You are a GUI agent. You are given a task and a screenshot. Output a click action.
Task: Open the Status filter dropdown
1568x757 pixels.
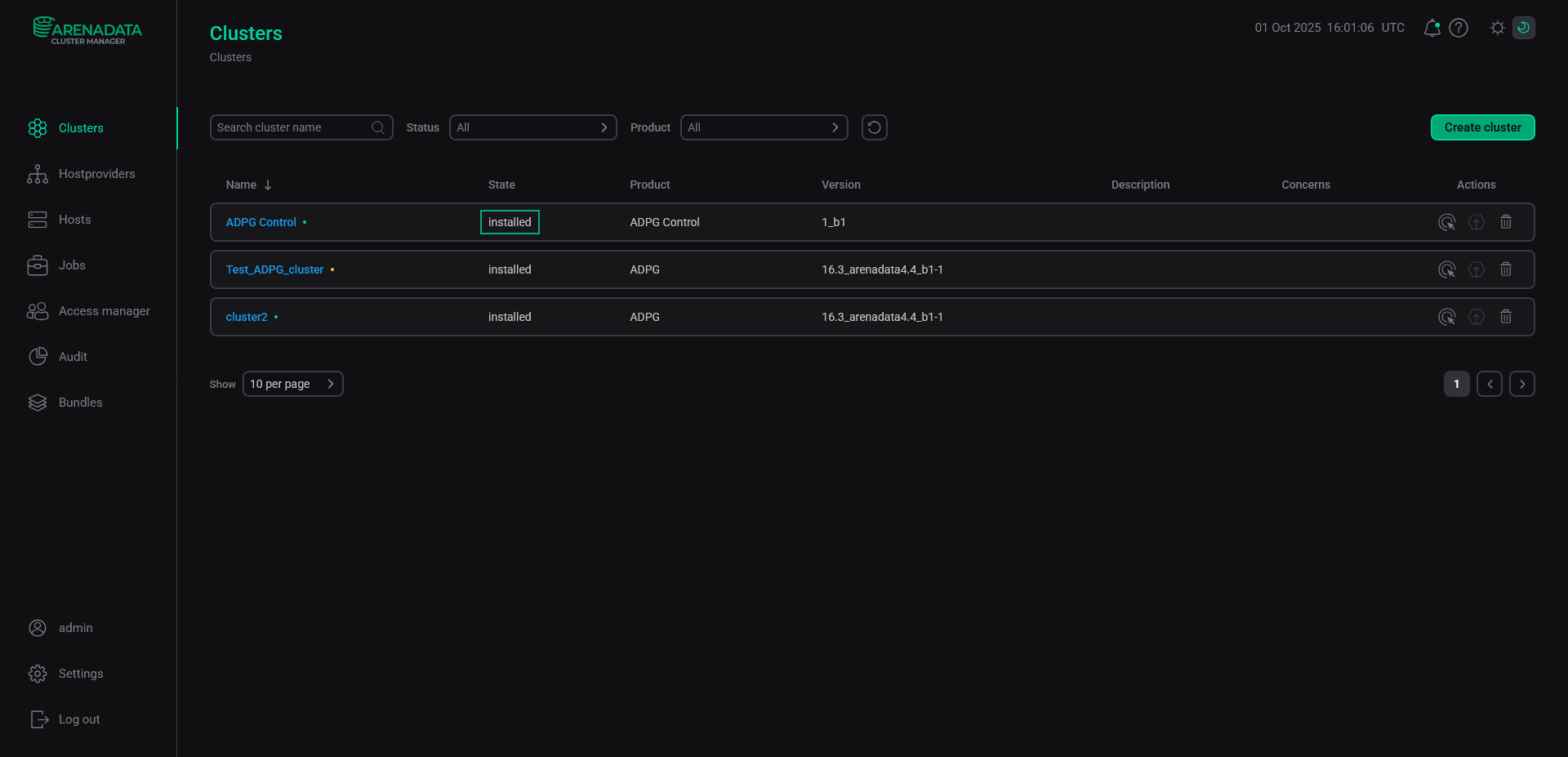click(x=532, y=127)
